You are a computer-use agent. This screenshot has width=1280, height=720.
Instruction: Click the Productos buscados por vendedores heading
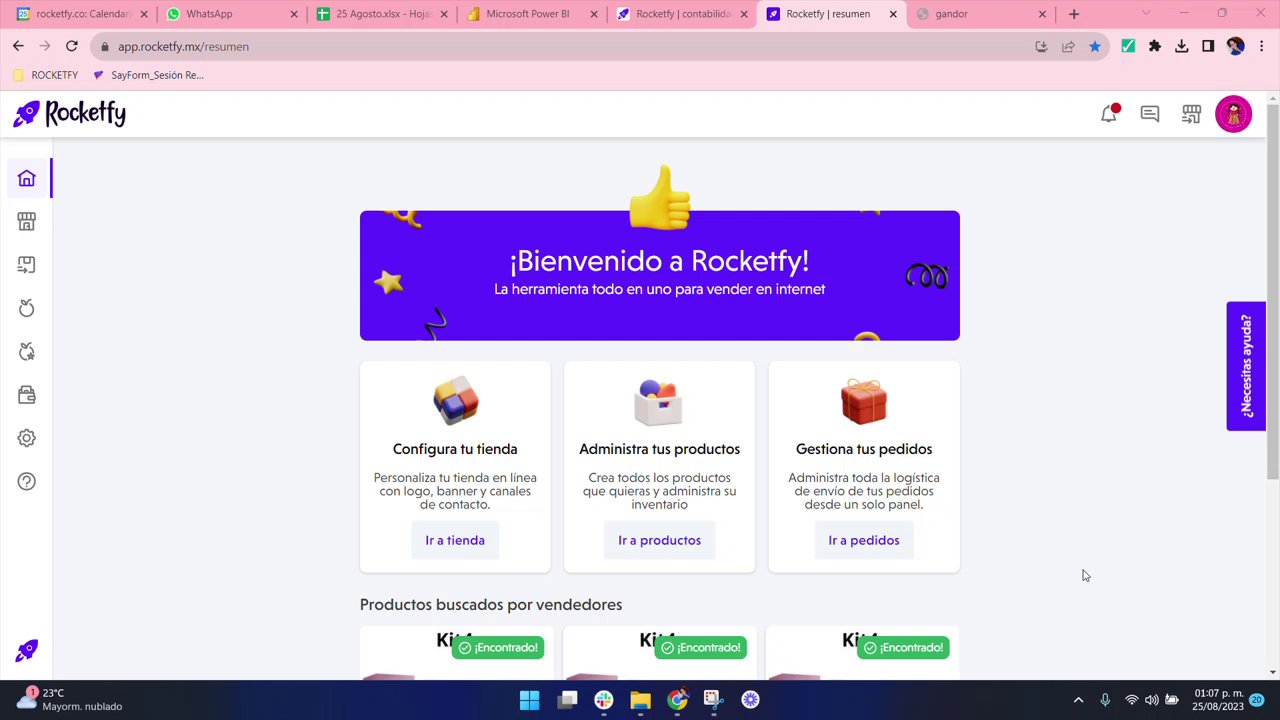pos(491,604)
